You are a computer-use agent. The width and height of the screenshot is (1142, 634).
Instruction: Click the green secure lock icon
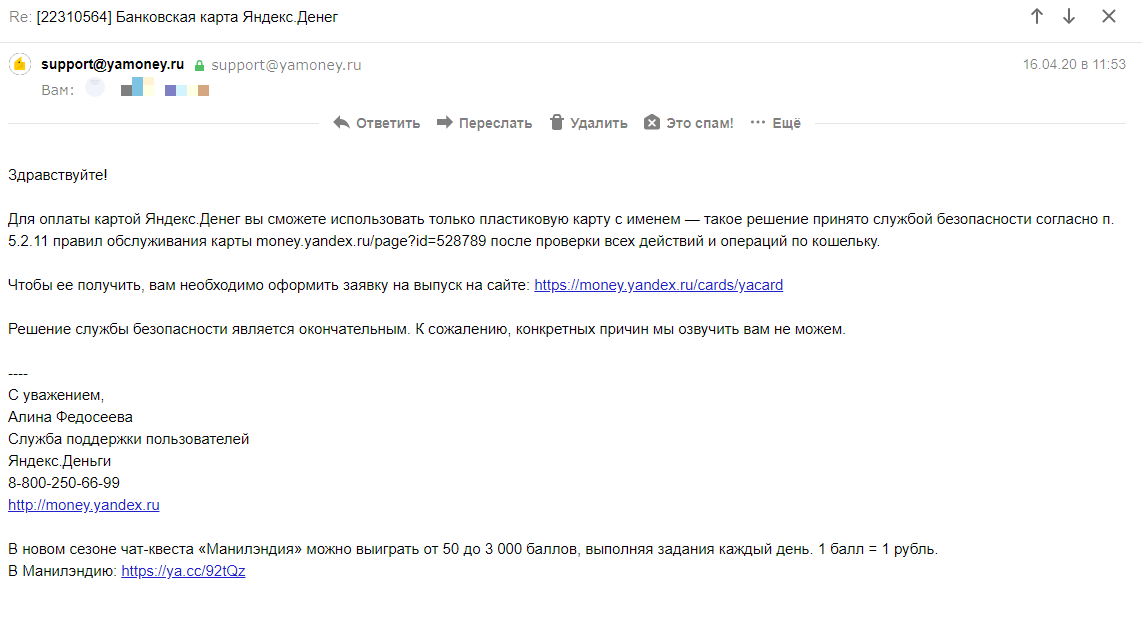click(x=199, y=66)
